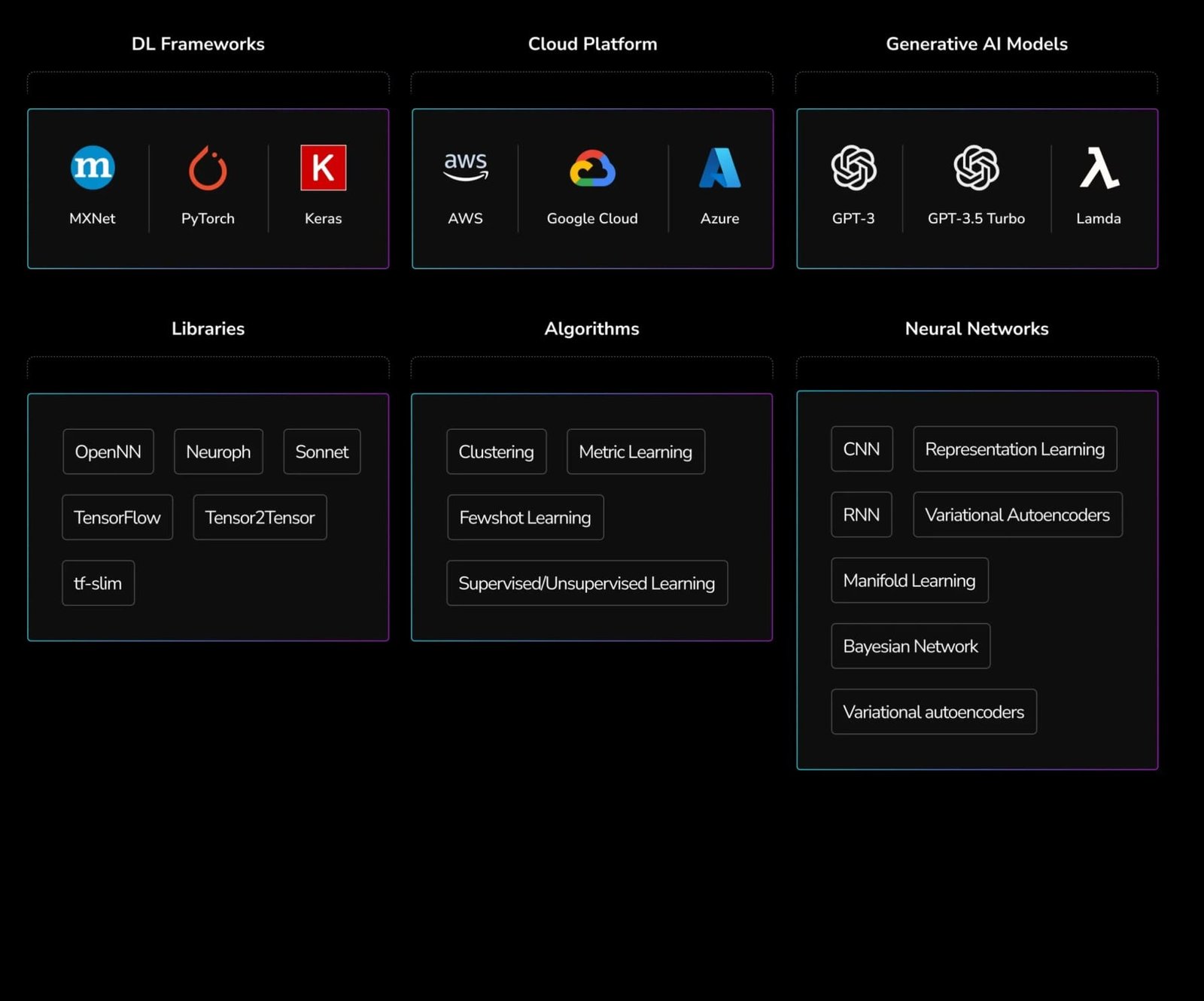
Task: Select the Bayesian Network tag
Action: pos(911,646)
